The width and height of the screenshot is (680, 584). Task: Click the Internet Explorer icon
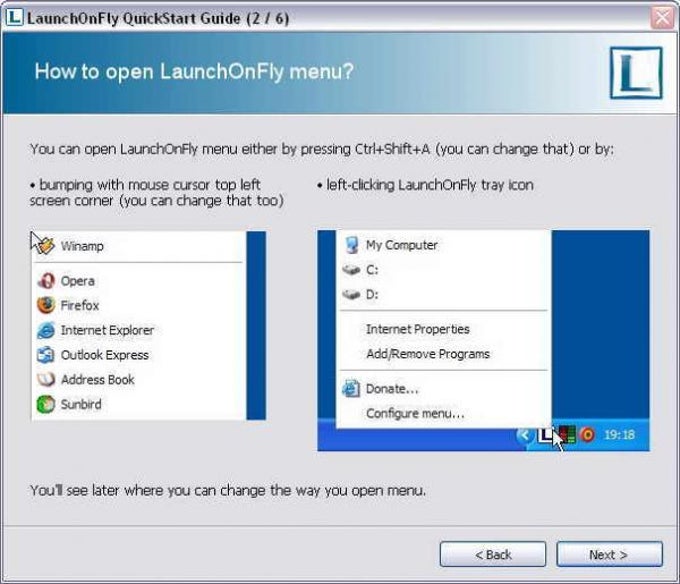click(x=46, y=330)
